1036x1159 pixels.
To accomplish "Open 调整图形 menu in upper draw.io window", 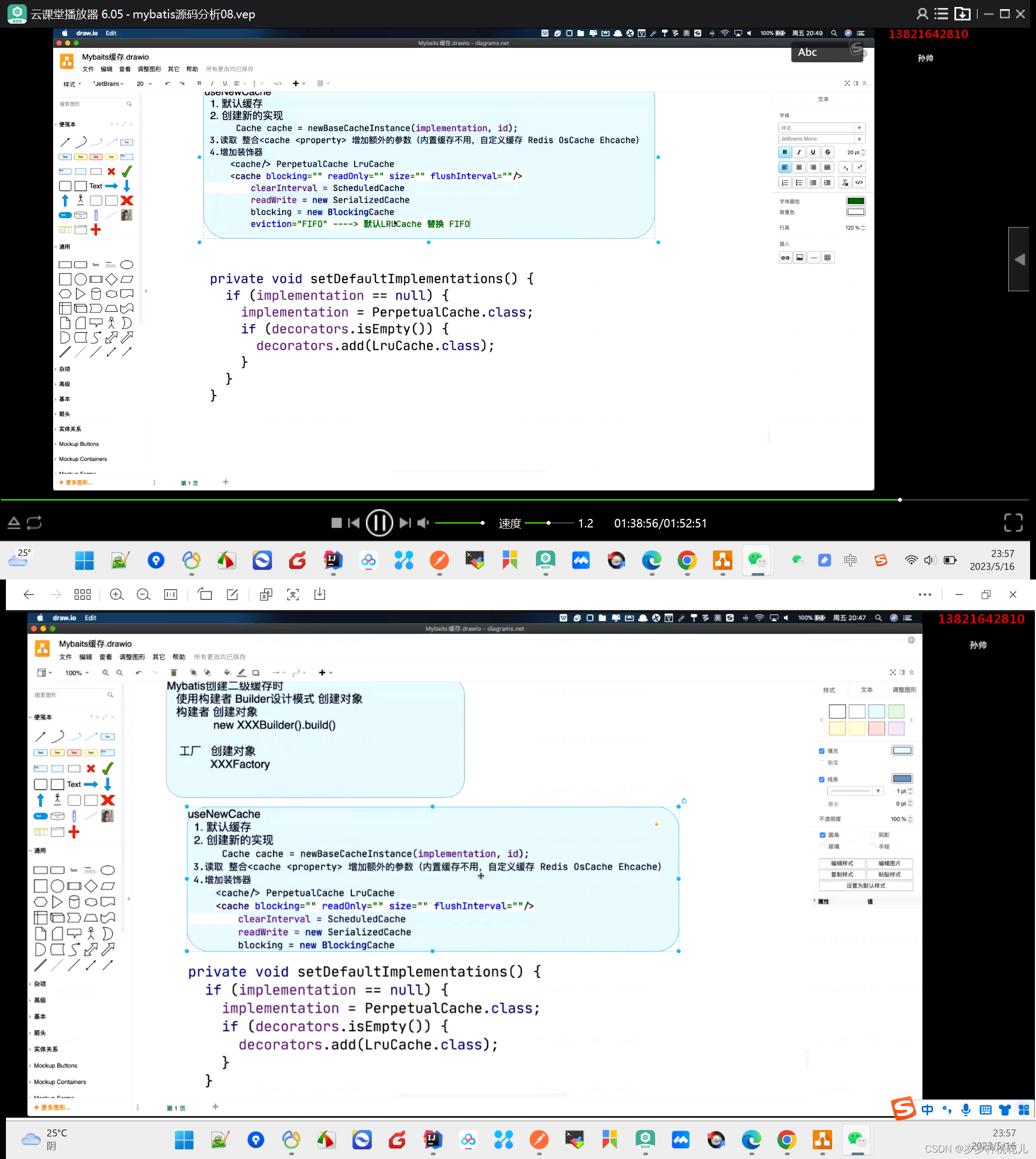I will [x=149, y=69].
